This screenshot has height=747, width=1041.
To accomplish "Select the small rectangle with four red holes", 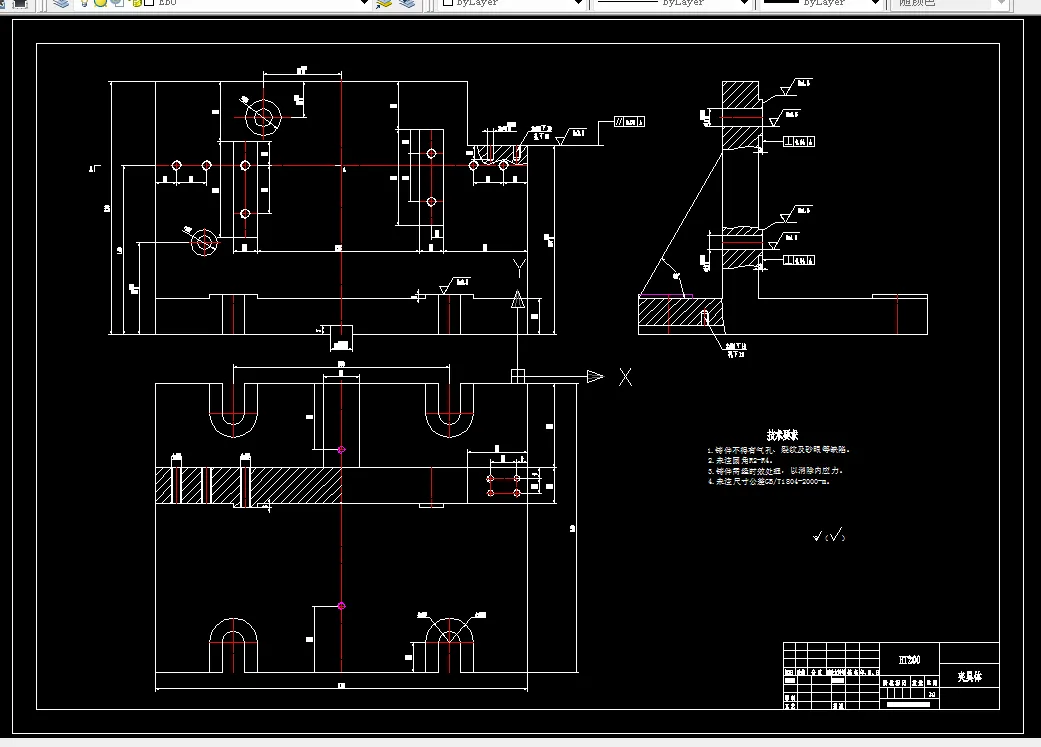I will pyautogui.click(x=504, y=486).
